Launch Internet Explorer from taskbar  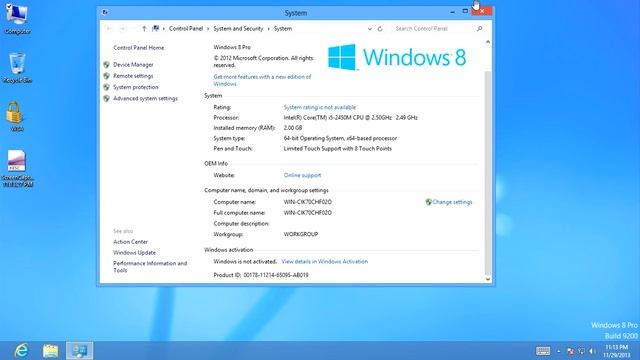tap(21, 351)
